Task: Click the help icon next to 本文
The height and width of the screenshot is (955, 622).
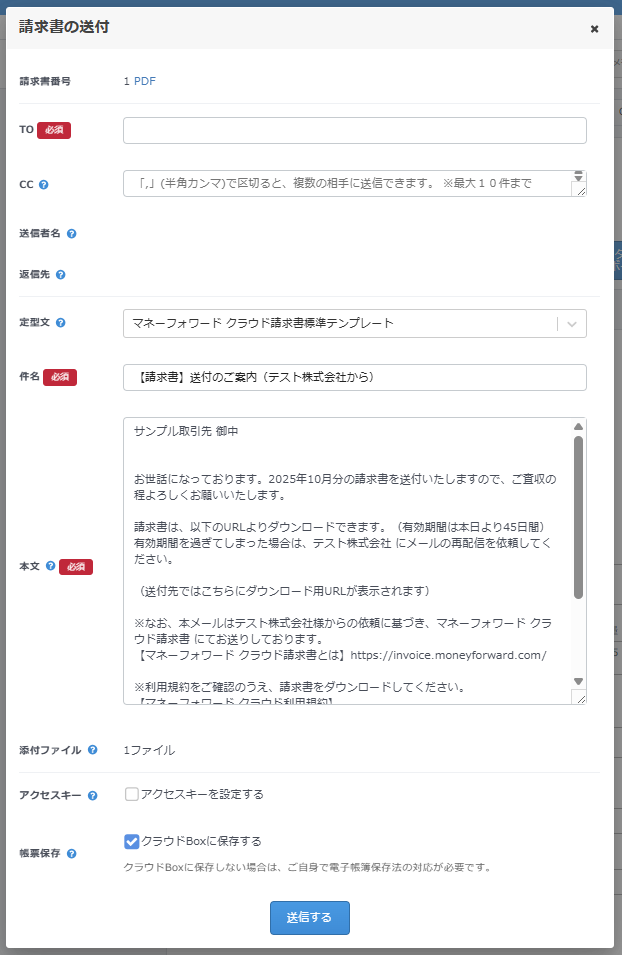Action: point(51,566)
